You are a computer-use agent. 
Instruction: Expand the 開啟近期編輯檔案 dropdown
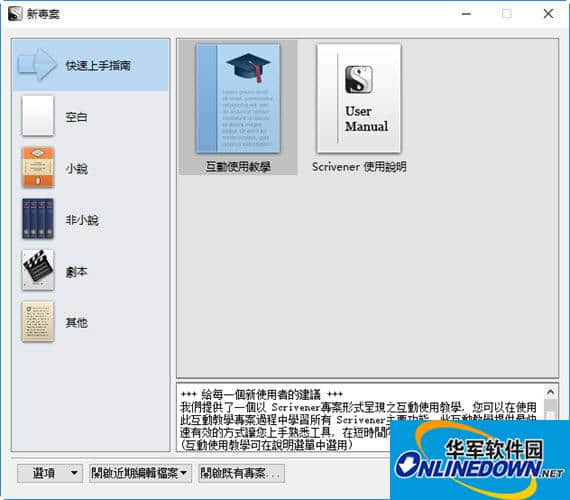point(140,473)
